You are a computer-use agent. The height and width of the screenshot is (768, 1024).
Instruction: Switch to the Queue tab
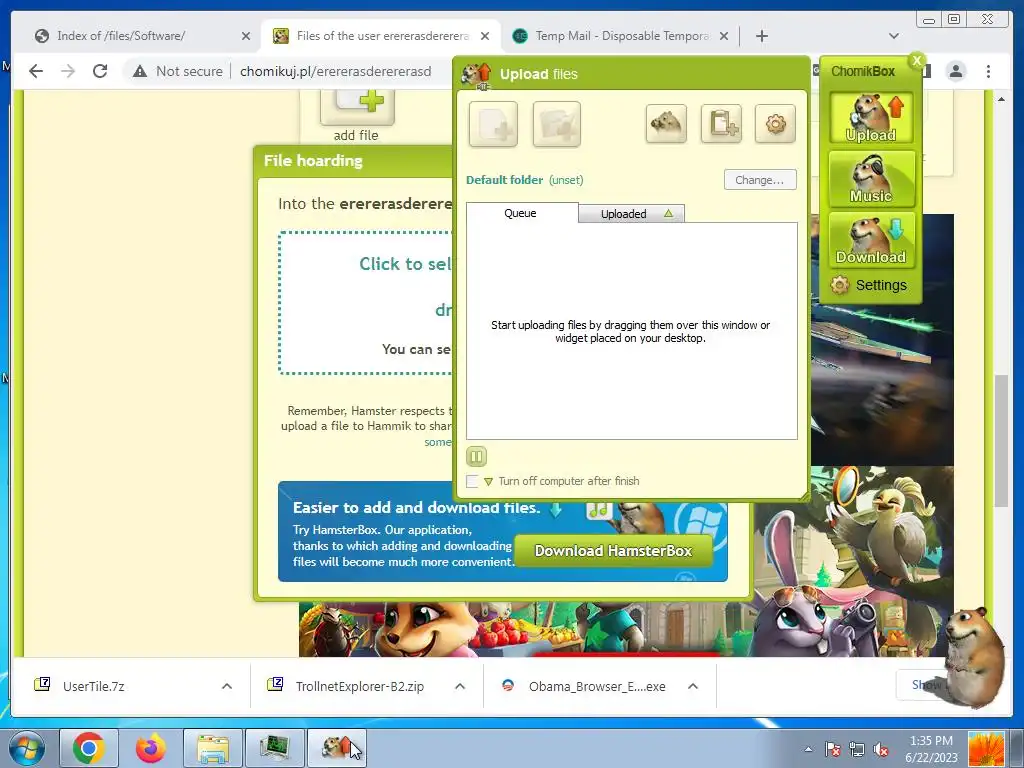click(521, 213)
